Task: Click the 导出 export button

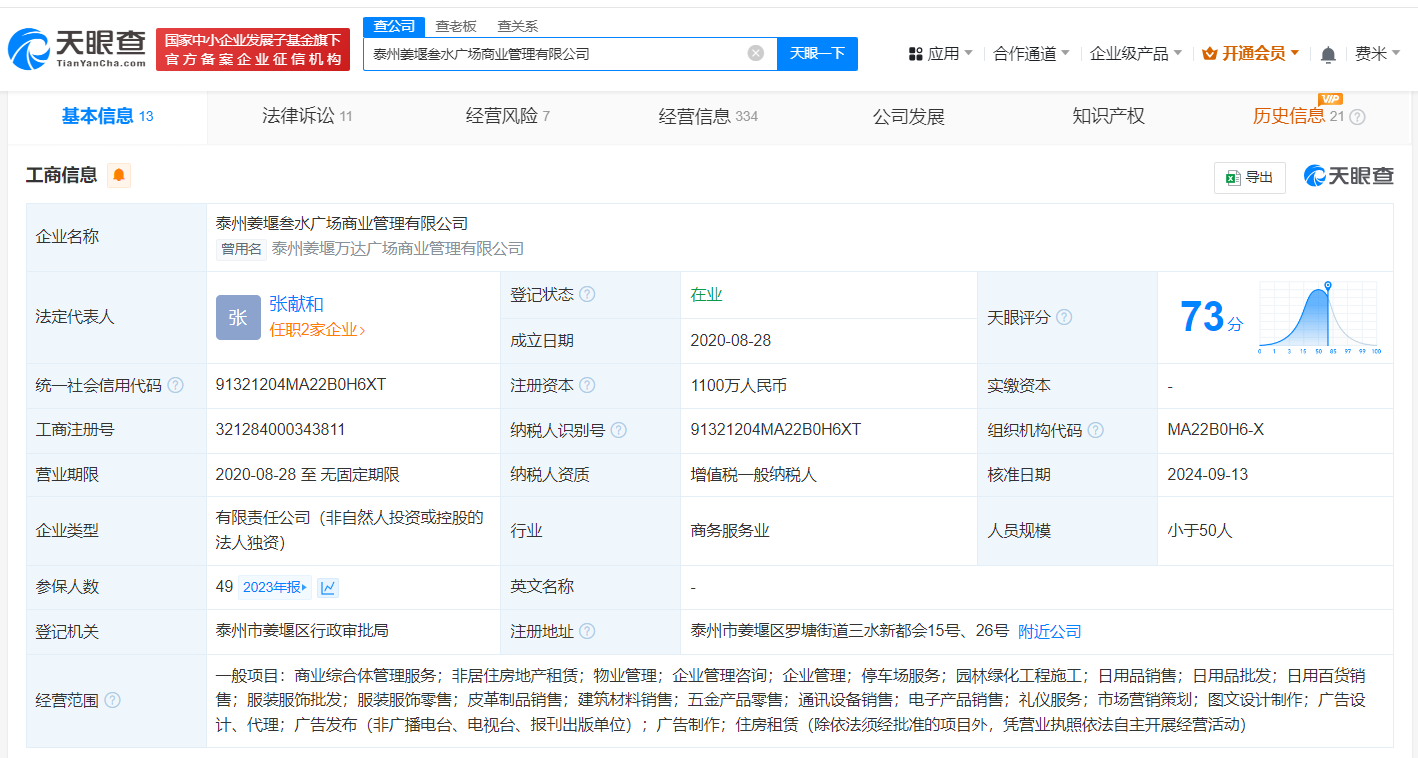Action: (1250, 176)
